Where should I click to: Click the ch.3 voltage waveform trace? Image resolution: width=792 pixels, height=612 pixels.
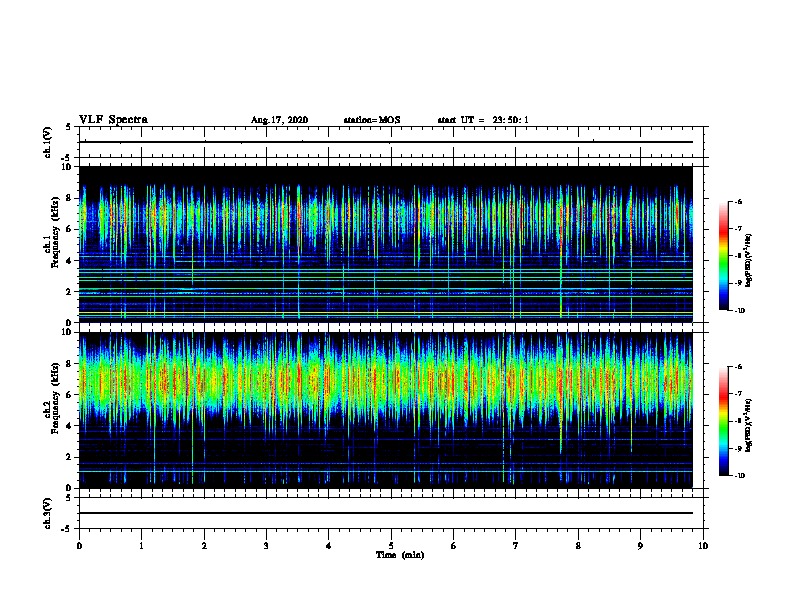point(386,513)
